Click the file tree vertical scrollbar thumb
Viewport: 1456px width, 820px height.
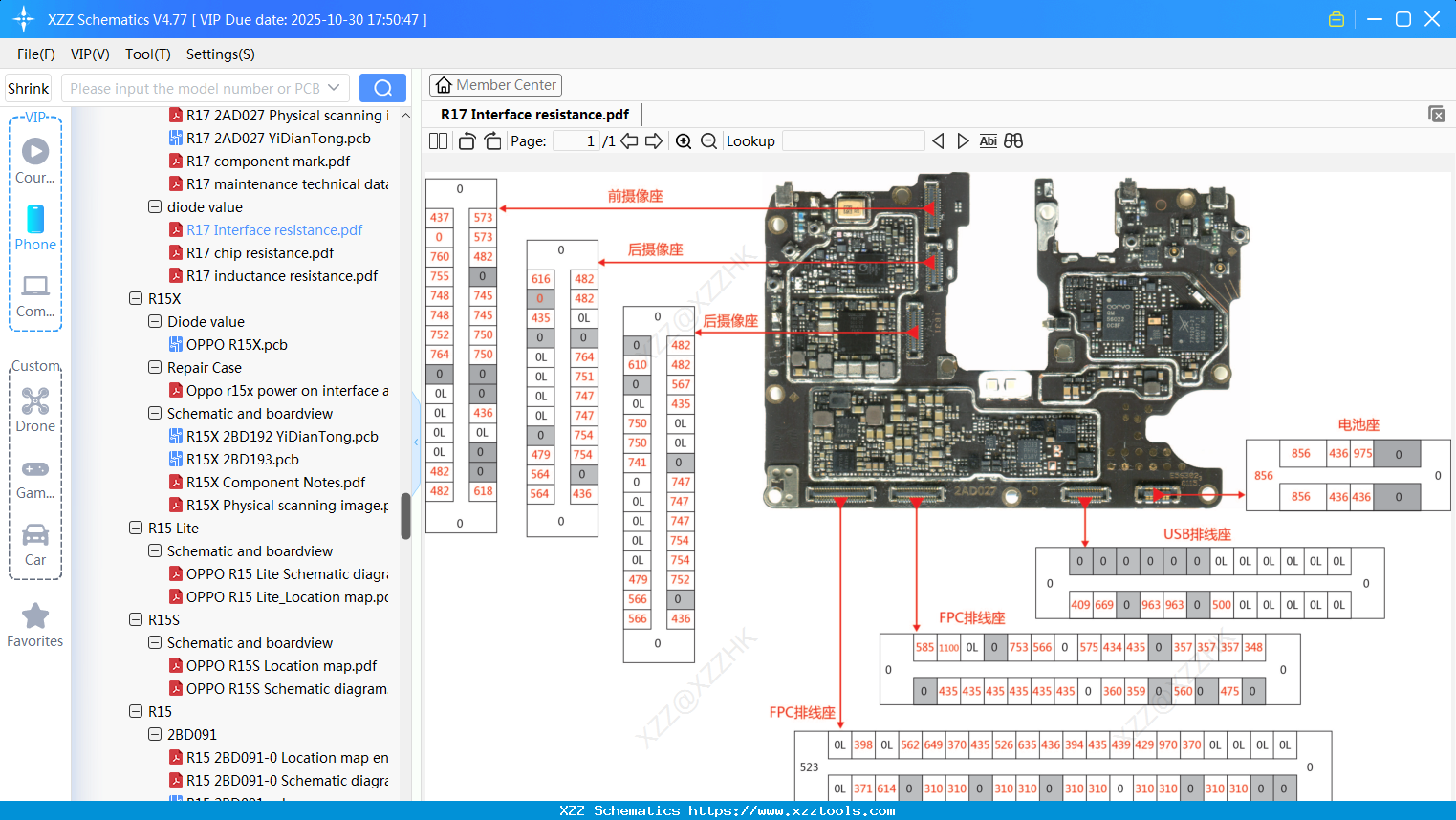click(405, 516)
